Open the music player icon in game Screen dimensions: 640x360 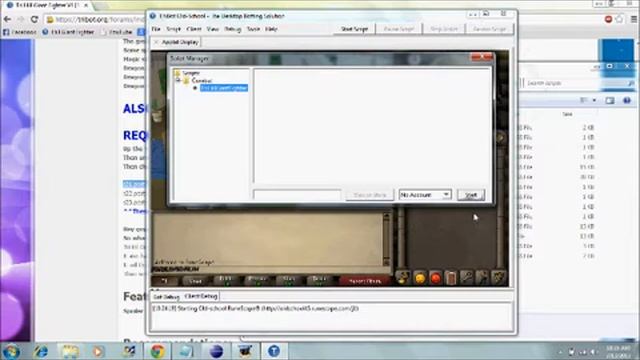click(x=498, y=278)
